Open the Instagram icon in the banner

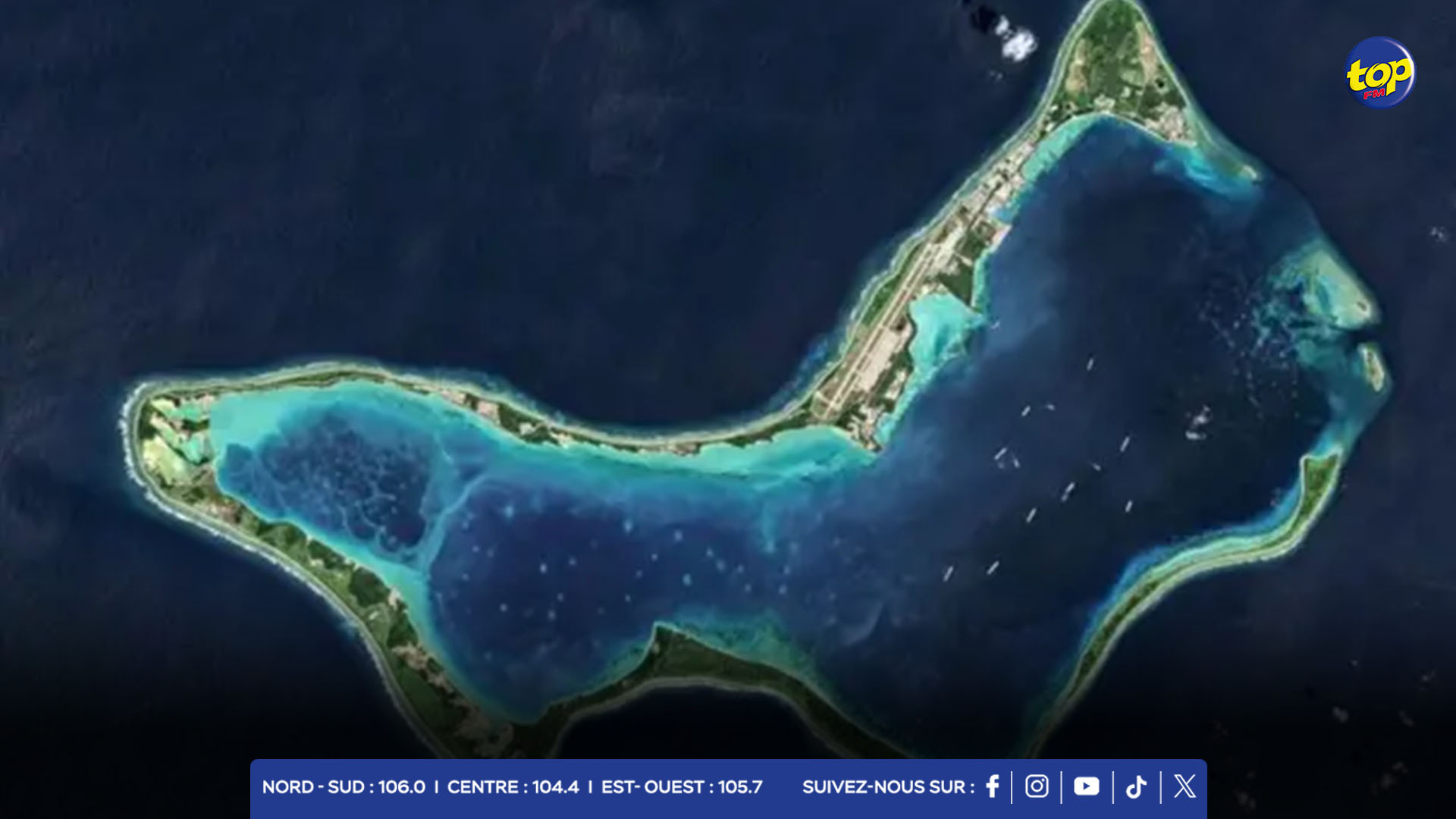1037,786
